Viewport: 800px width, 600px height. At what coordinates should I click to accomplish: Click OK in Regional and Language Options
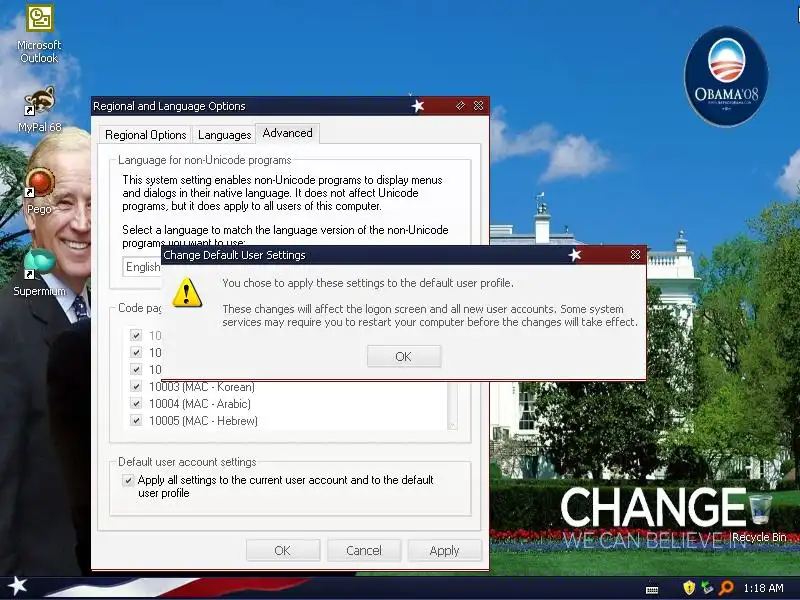[x=283, y=551]
